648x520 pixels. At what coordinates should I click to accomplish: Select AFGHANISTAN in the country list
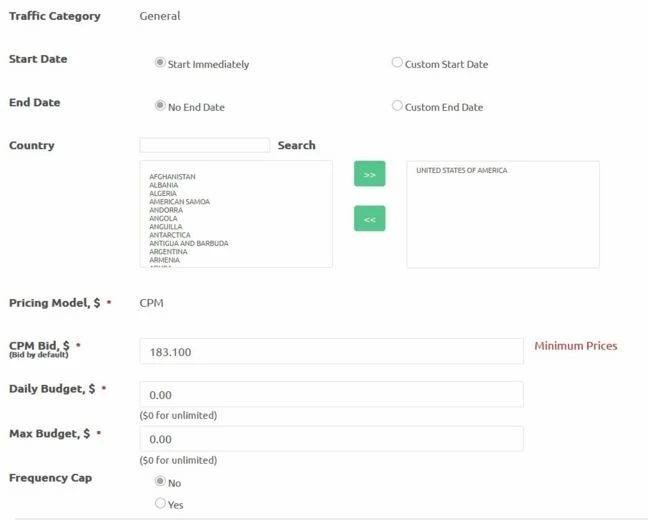point(172,177)
